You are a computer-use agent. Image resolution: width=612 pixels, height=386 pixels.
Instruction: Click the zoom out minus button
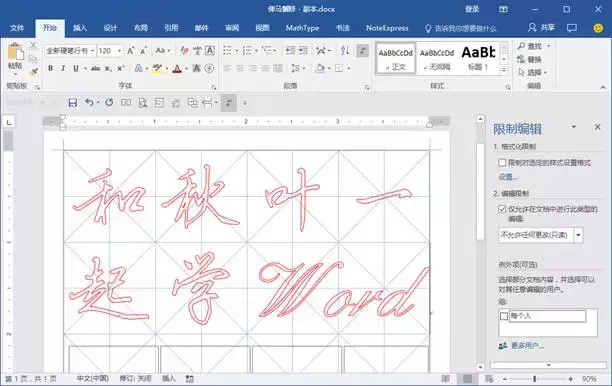click(505, 379)
